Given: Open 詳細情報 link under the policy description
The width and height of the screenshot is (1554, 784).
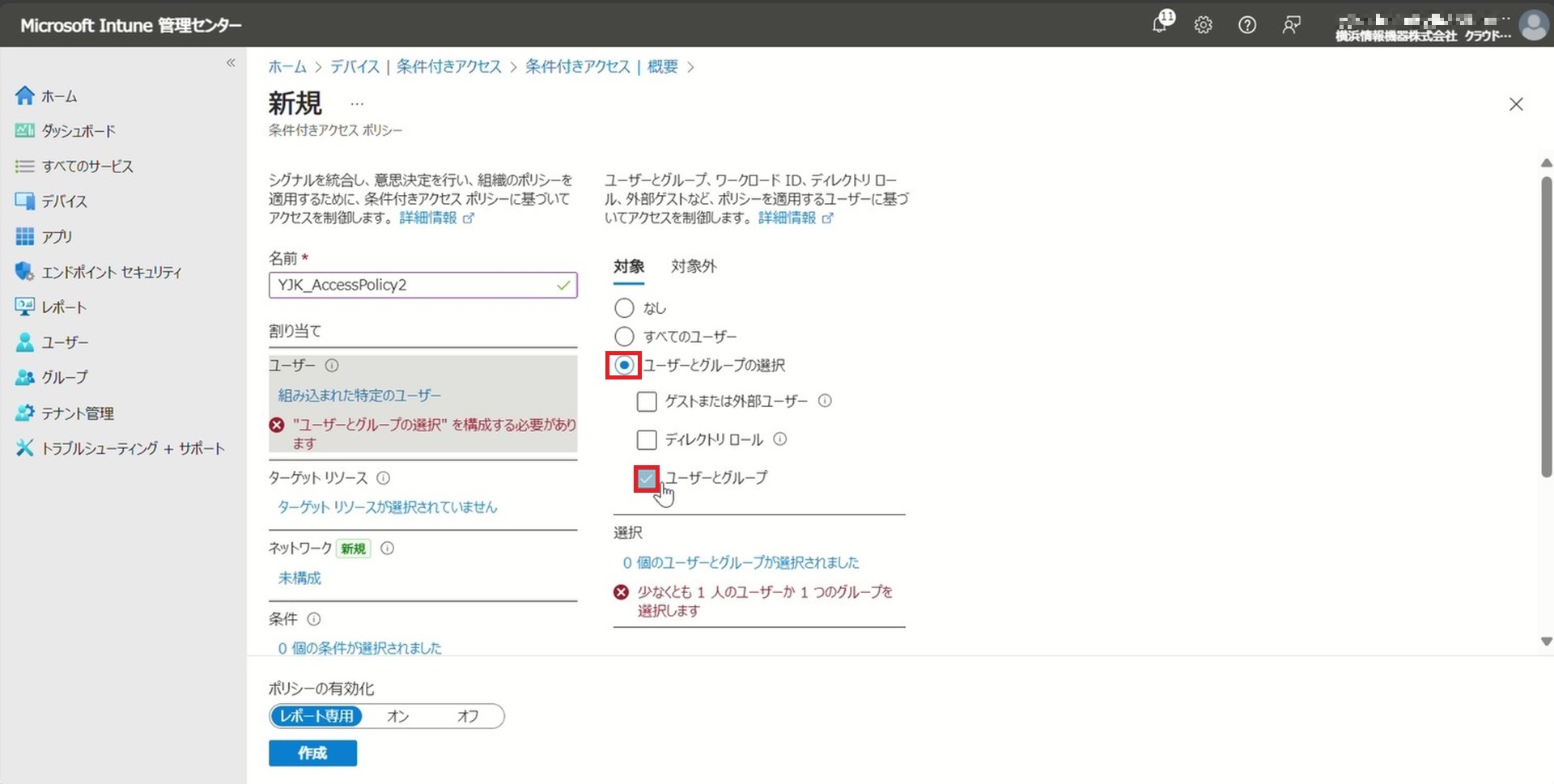Looking at the screenshot, I should tap(436, 218).
